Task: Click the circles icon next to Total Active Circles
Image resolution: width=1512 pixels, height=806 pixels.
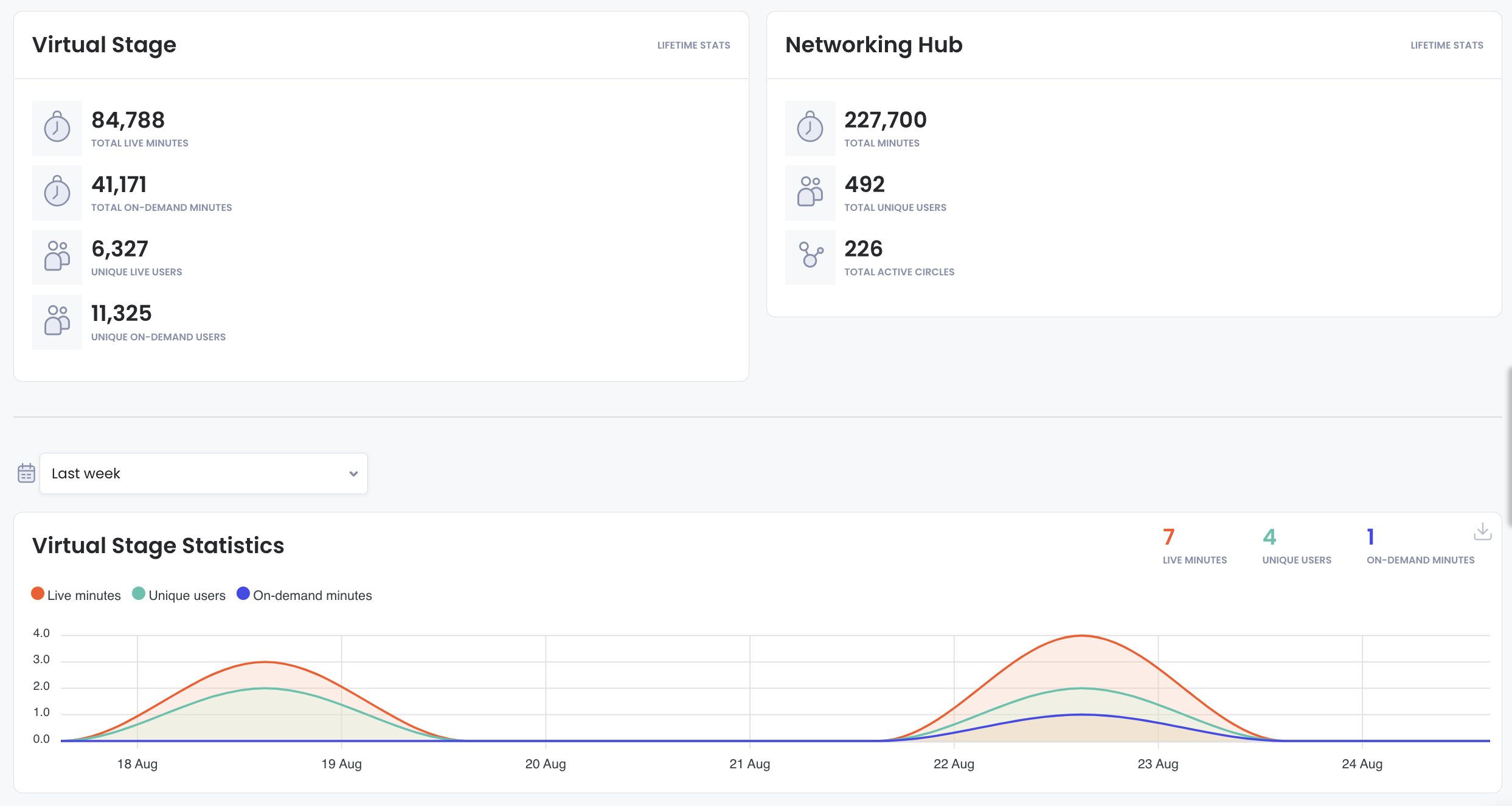Action: tap(810, 257)
